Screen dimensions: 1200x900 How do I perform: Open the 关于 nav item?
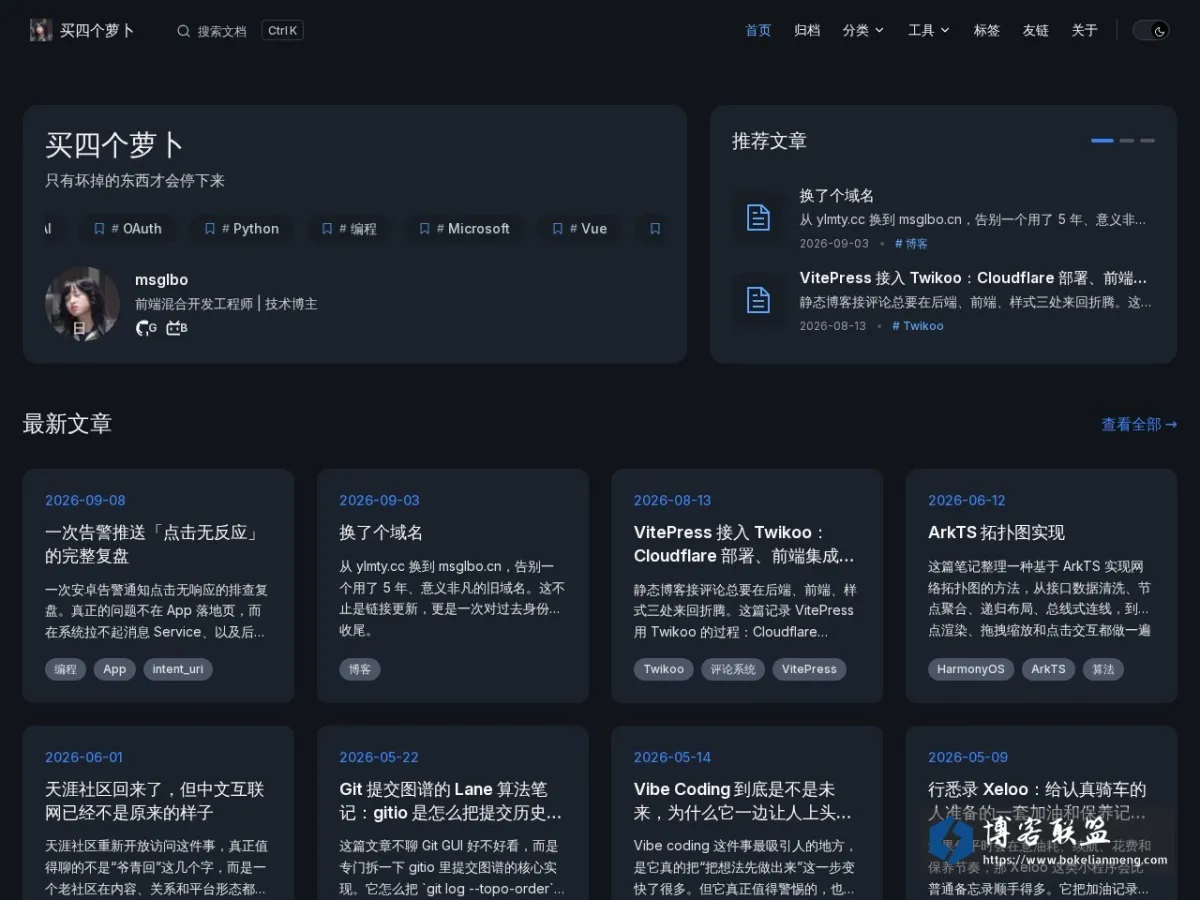point(1085,31)
